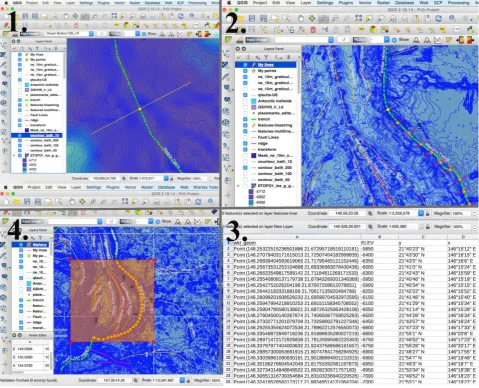
Task: Open the Python console icon in window 2
Action: (x=471, y=30)
